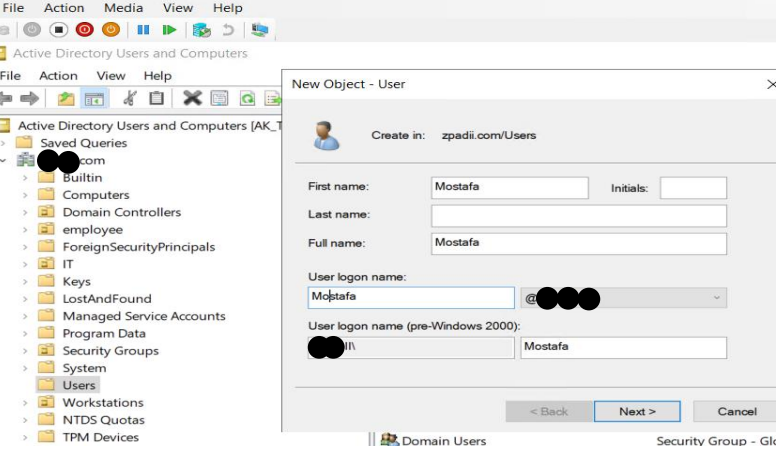Select the Domain Users list entry
Viewport: 779px width, 449px height.
point(444,441)
